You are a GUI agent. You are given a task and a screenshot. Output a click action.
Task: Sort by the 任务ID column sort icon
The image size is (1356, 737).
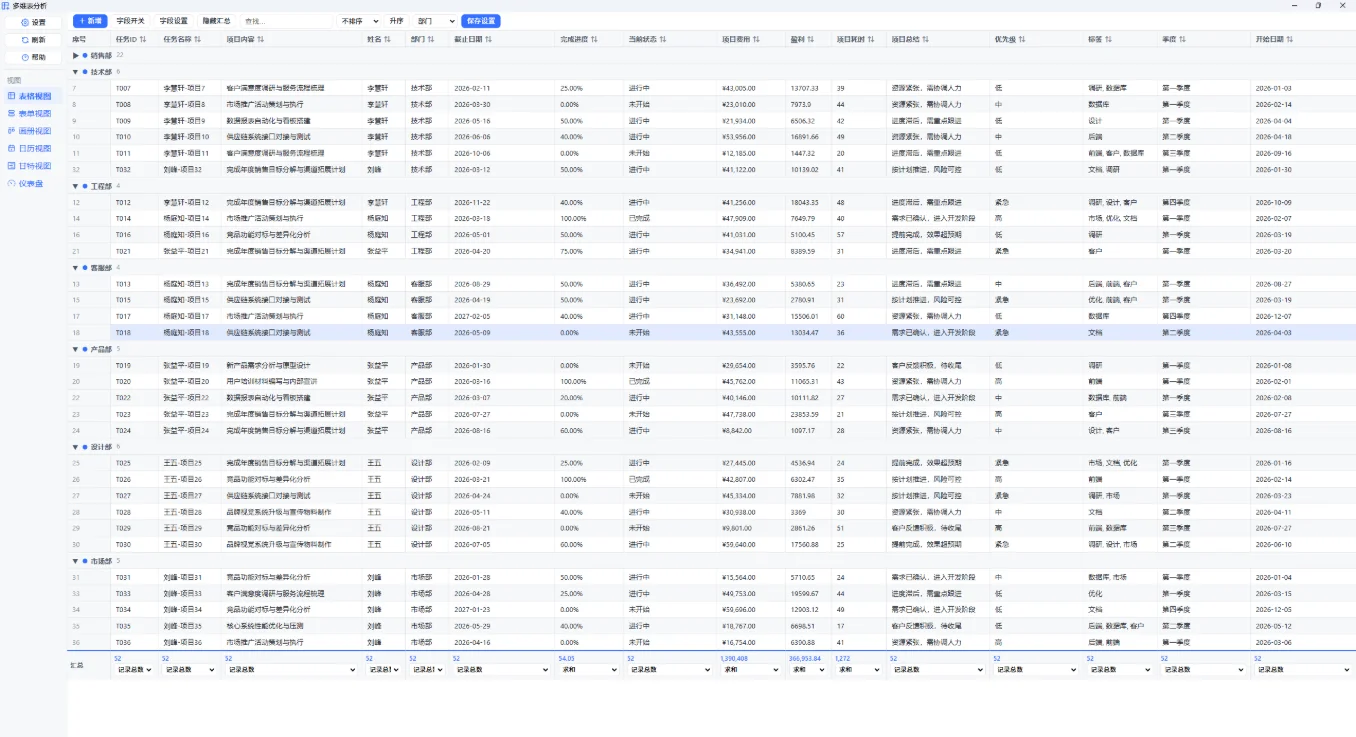tap(143, 39)
